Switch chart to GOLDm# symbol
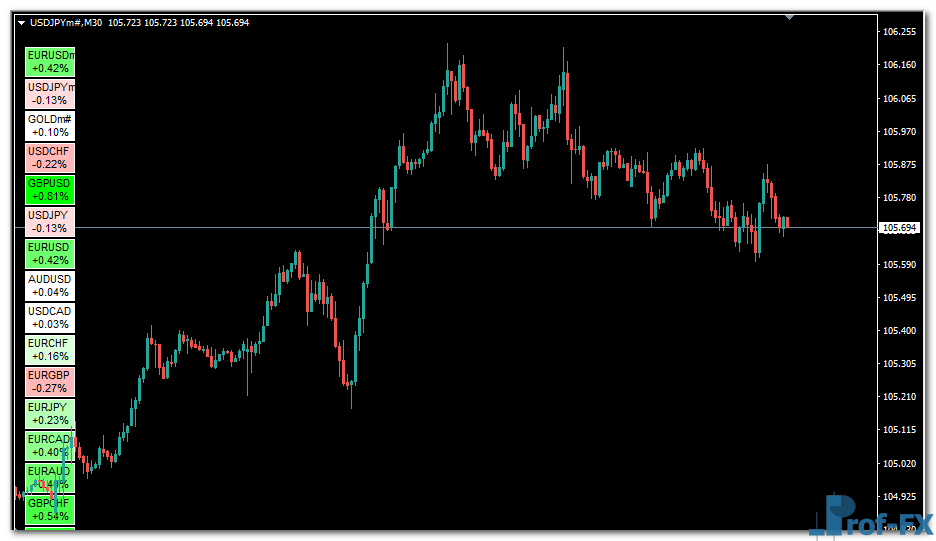The image size is (936, 541). (50, 126)
